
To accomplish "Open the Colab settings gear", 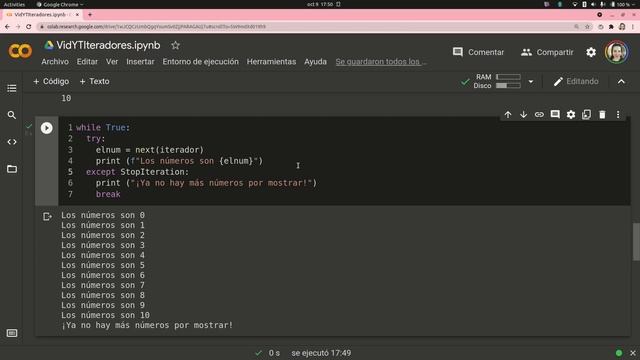I will 591,52.
